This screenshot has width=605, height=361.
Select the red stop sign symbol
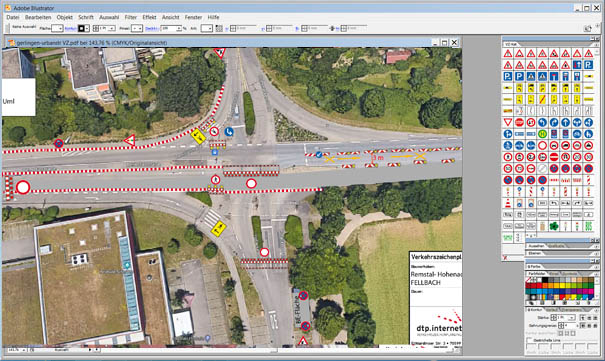tap(519, 123)
